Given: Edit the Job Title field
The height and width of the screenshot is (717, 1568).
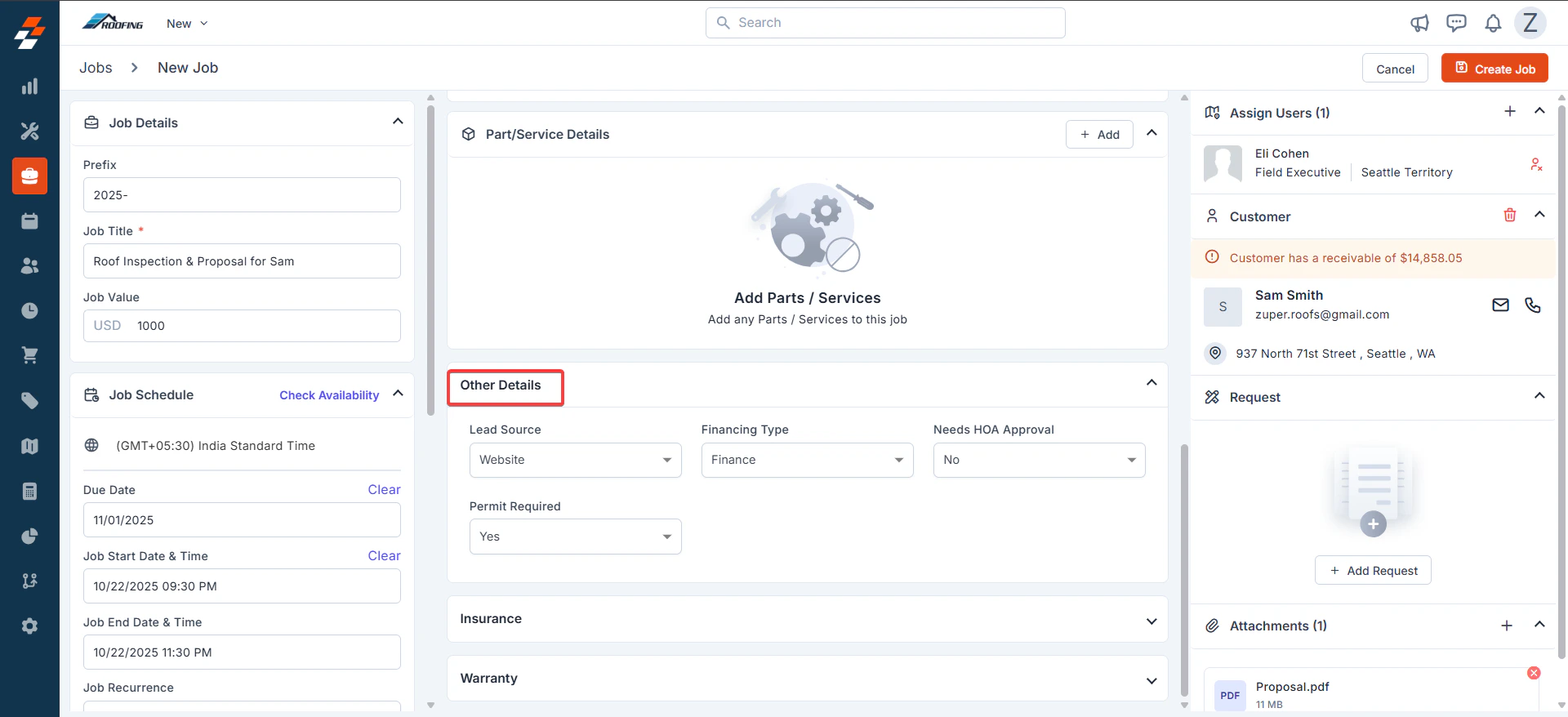Looking at the screenshot, I should tap(242, 261).
